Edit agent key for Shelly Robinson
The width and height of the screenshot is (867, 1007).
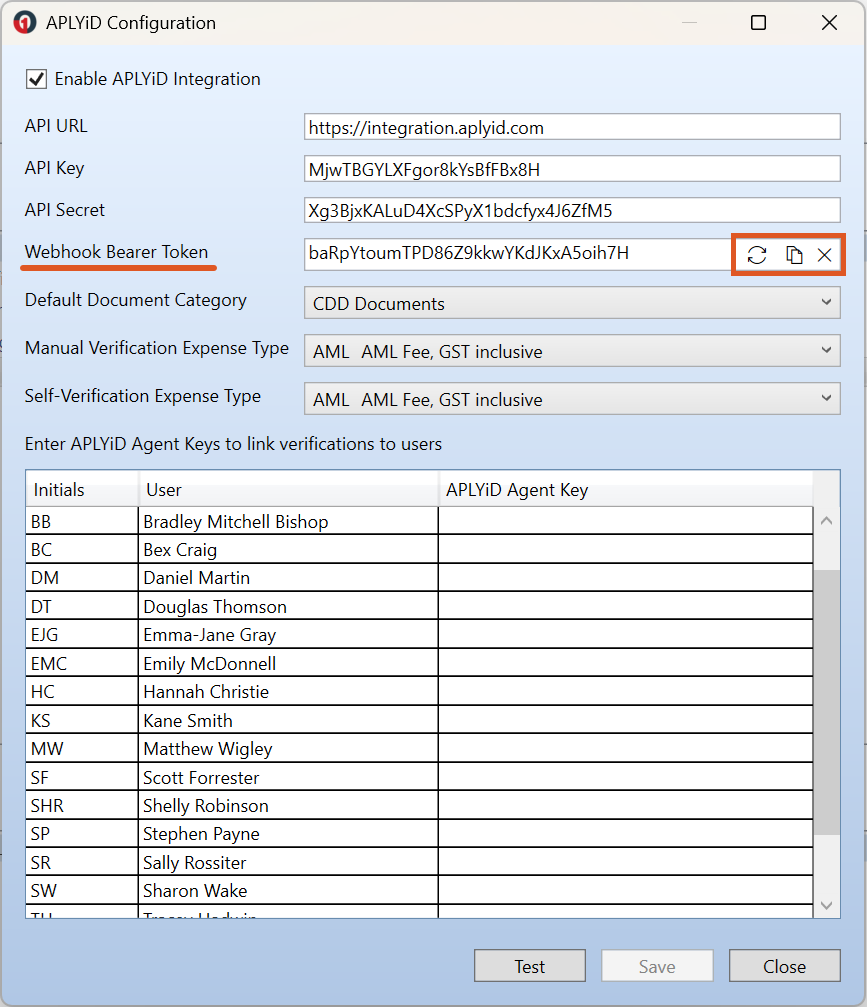626,805
